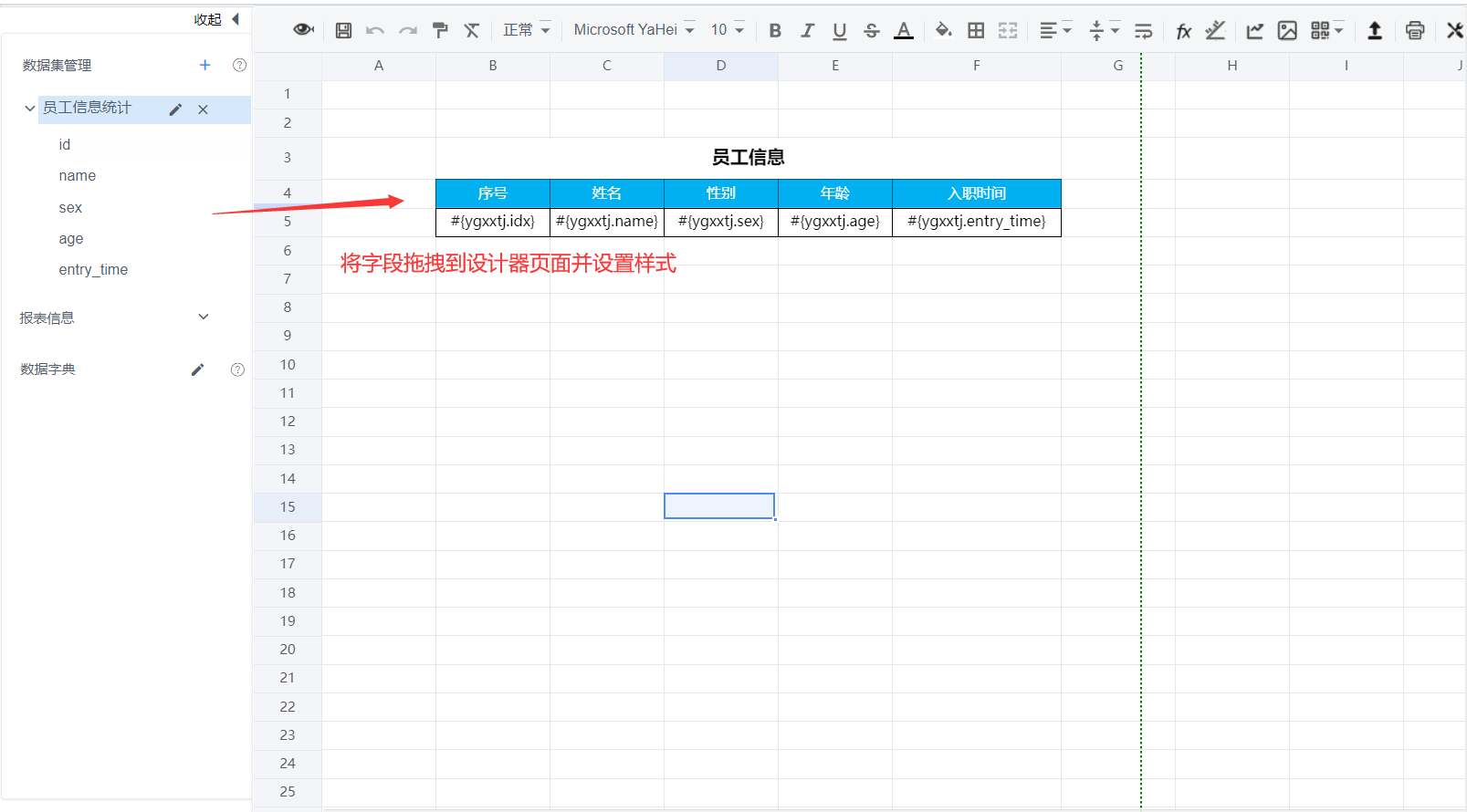The height and width of the screenshot is (812, 1467).
Task: Click the 性别 header cell
Action: pyautogui.click(x=721, y=193)
